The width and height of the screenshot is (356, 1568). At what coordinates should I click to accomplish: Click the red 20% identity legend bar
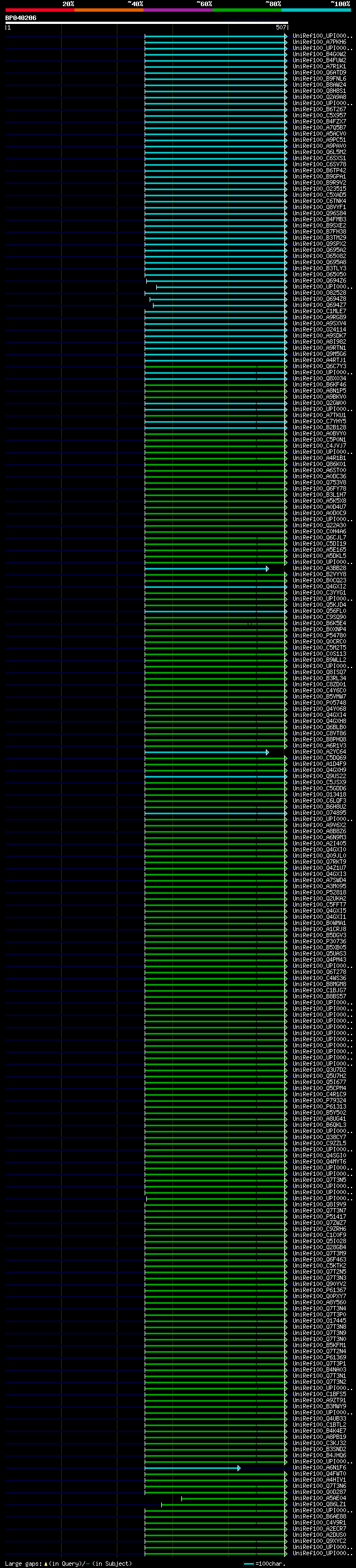click(39, 10)
